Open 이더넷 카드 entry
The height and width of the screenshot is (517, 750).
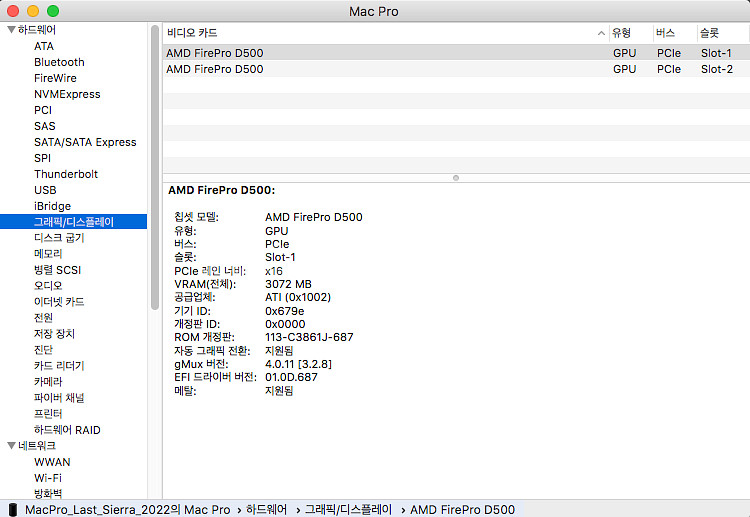pyautogui.click(x=59, y=302)
